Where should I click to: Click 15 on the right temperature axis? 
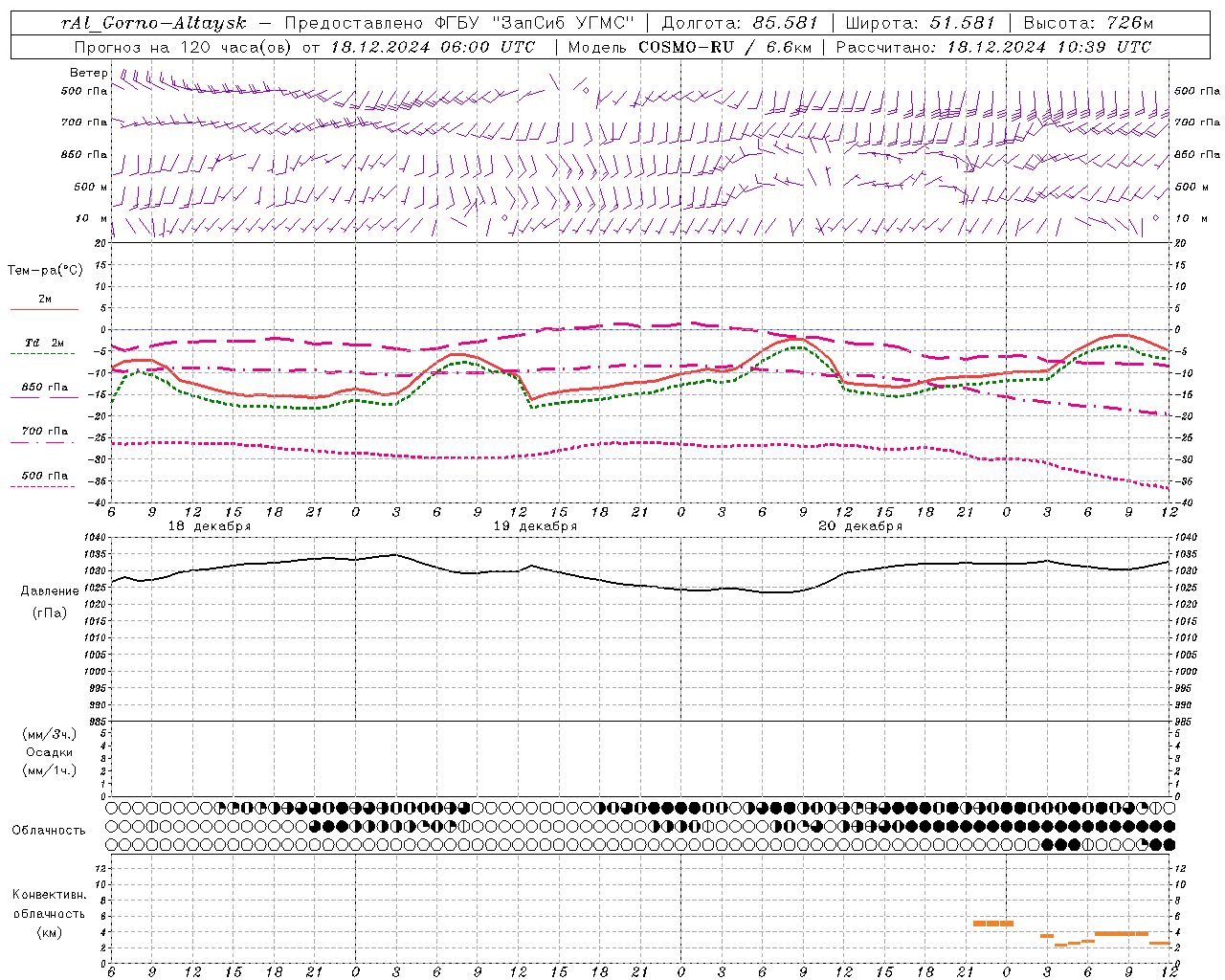[x=1181, y=265]
